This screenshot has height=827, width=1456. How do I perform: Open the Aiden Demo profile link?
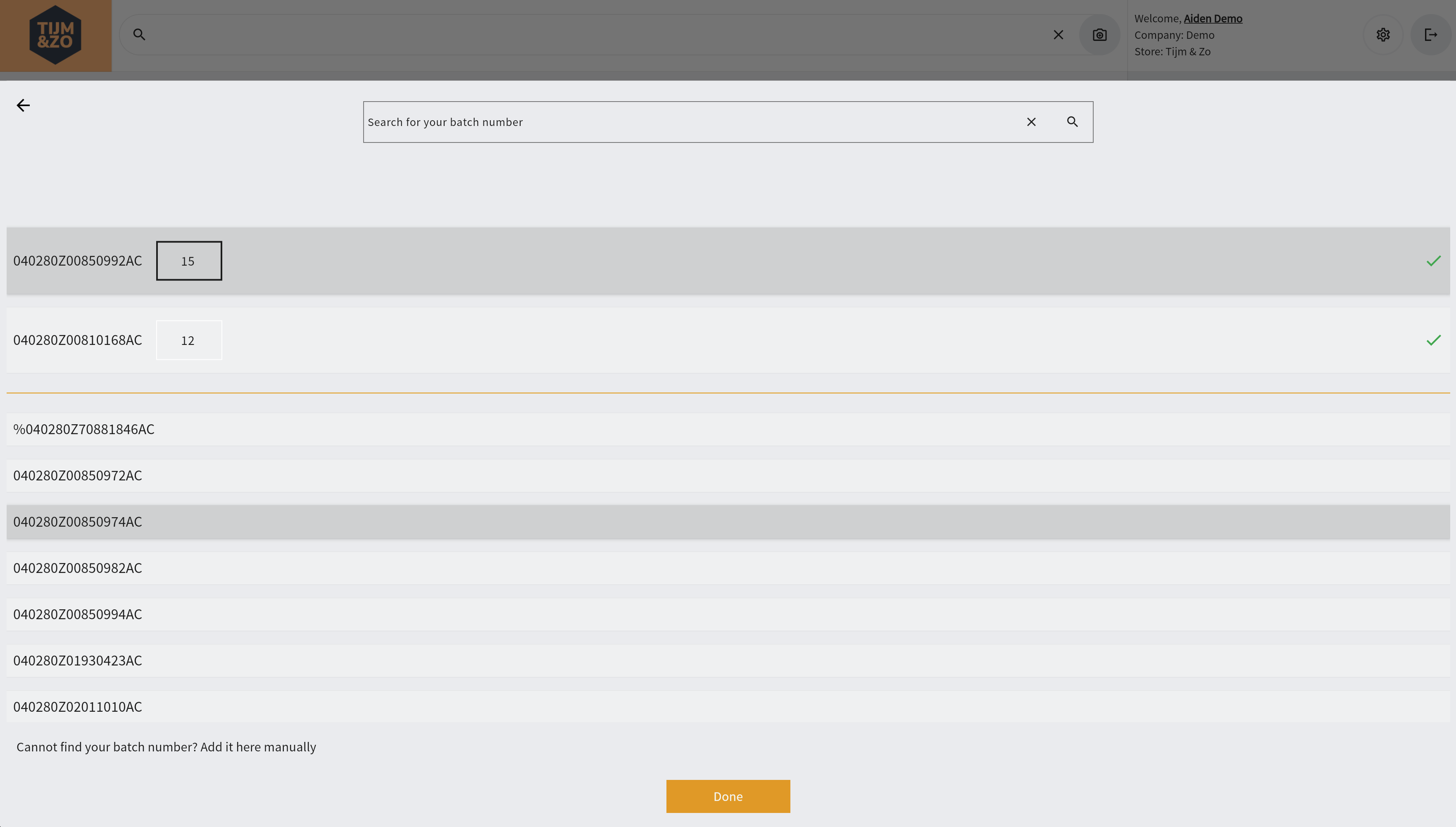(1212, 19)
